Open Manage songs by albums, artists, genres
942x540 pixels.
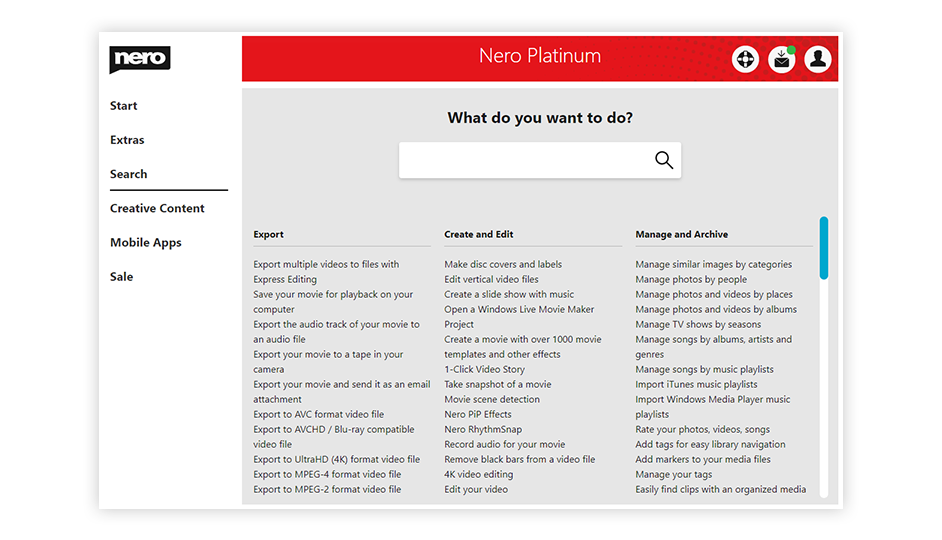coord(714,347)
